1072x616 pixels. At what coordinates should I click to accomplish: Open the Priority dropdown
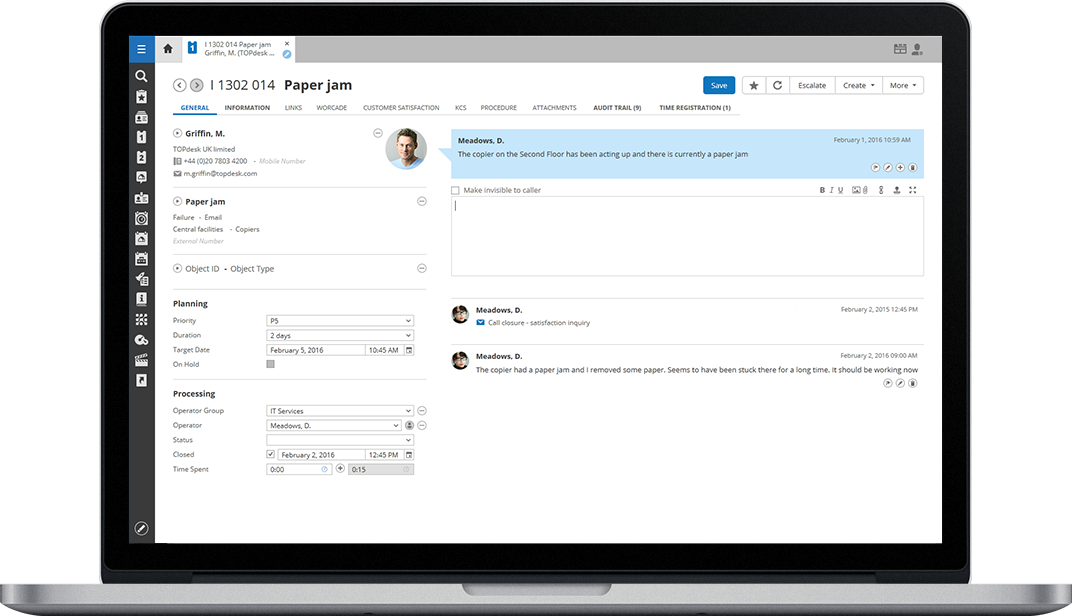340,321
